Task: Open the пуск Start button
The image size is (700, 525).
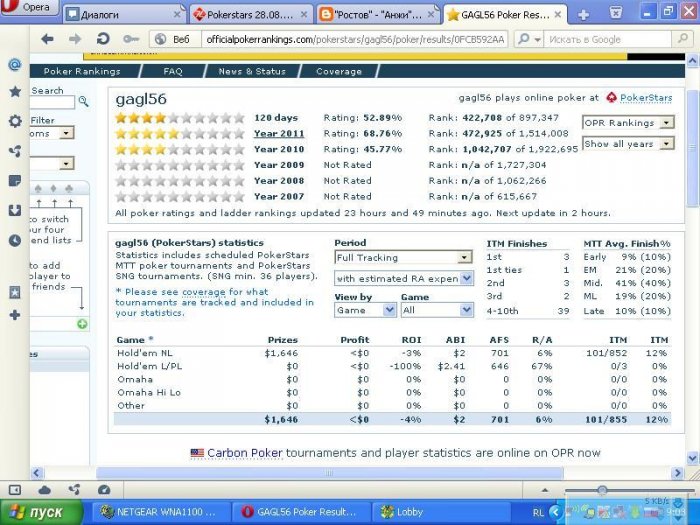Action: (x=41, y=512)
